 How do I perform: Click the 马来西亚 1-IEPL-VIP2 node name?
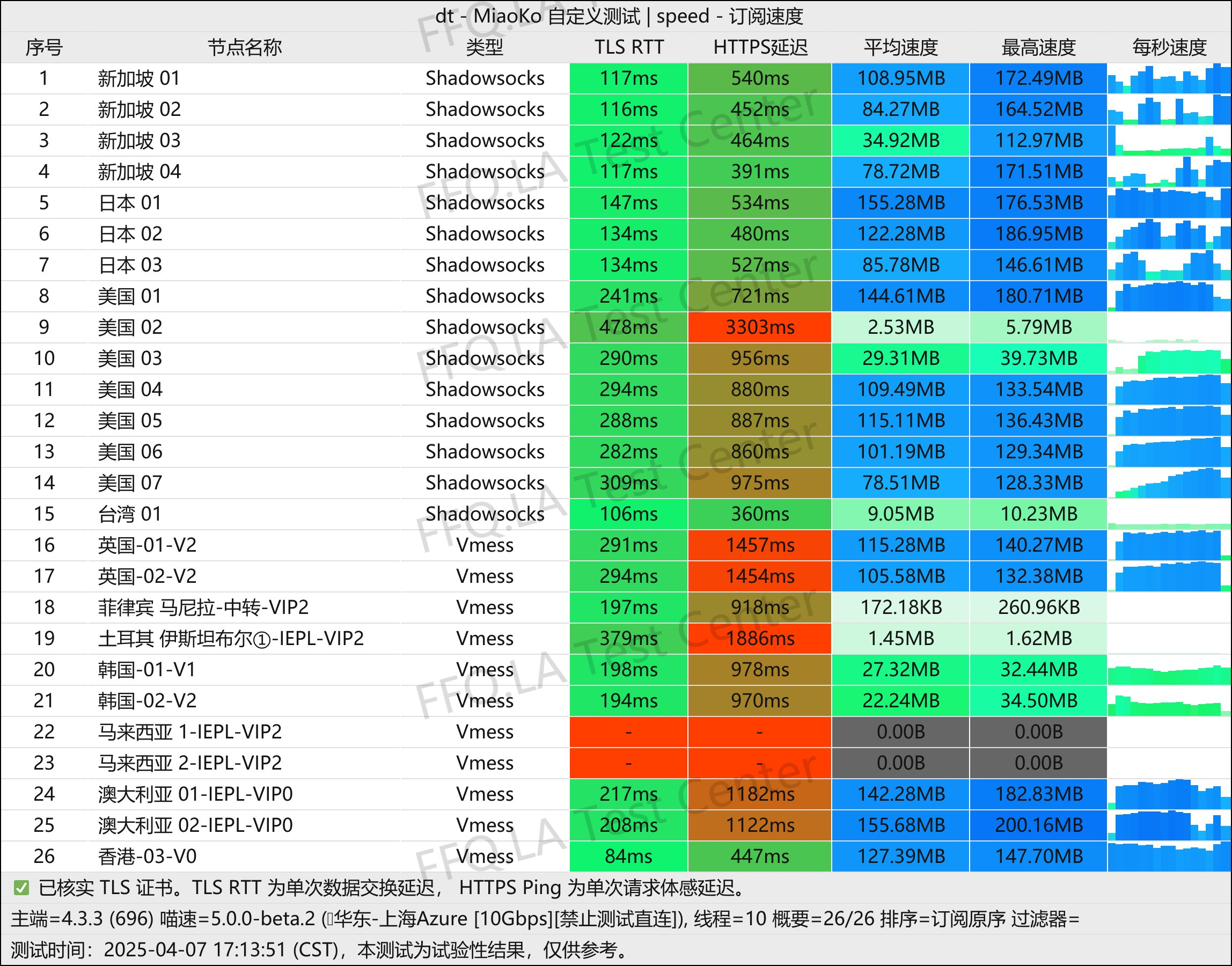(187, 731)
